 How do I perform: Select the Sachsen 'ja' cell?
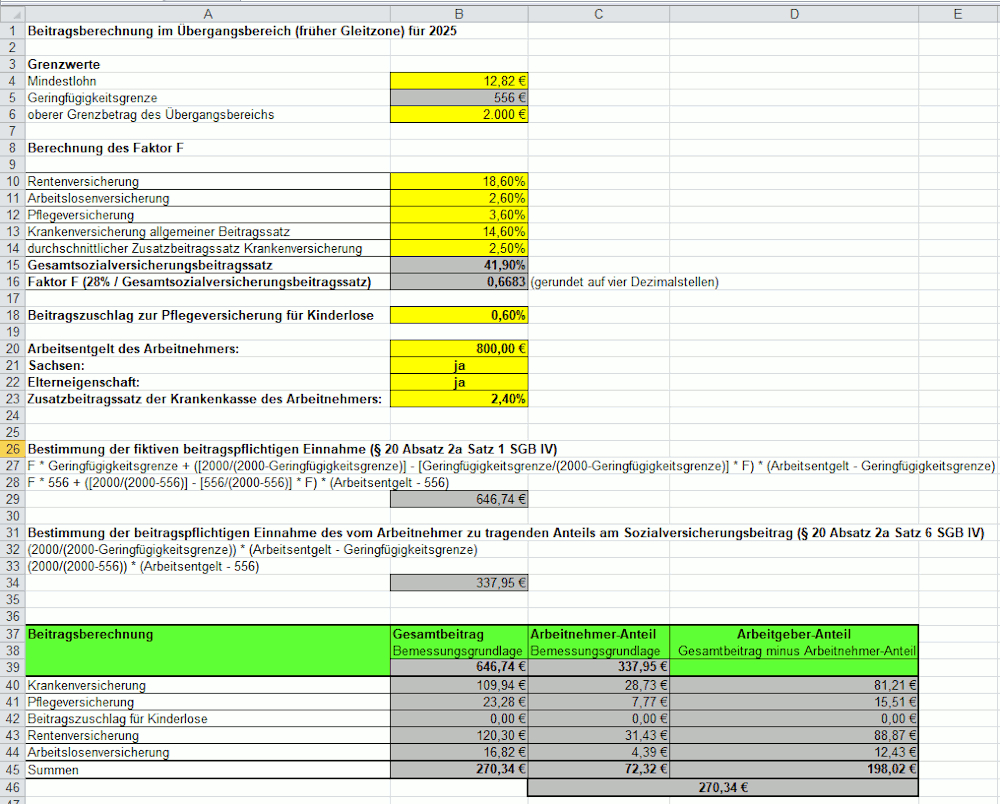pyautogui.click(x=459, y=366)
